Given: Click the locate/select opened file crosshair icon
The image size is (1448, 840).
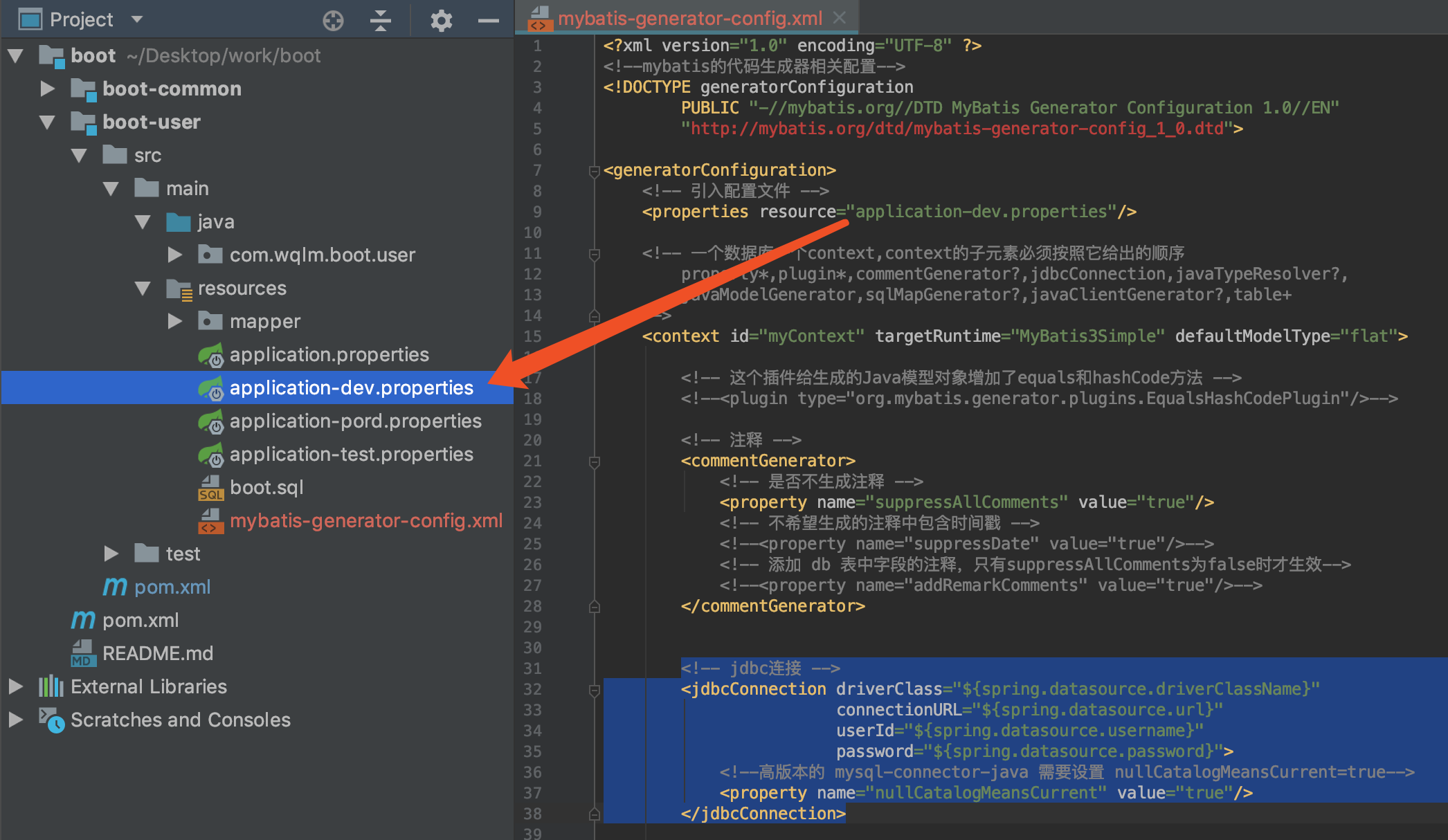Looking at the screenshot, I should tap(333, 20).
